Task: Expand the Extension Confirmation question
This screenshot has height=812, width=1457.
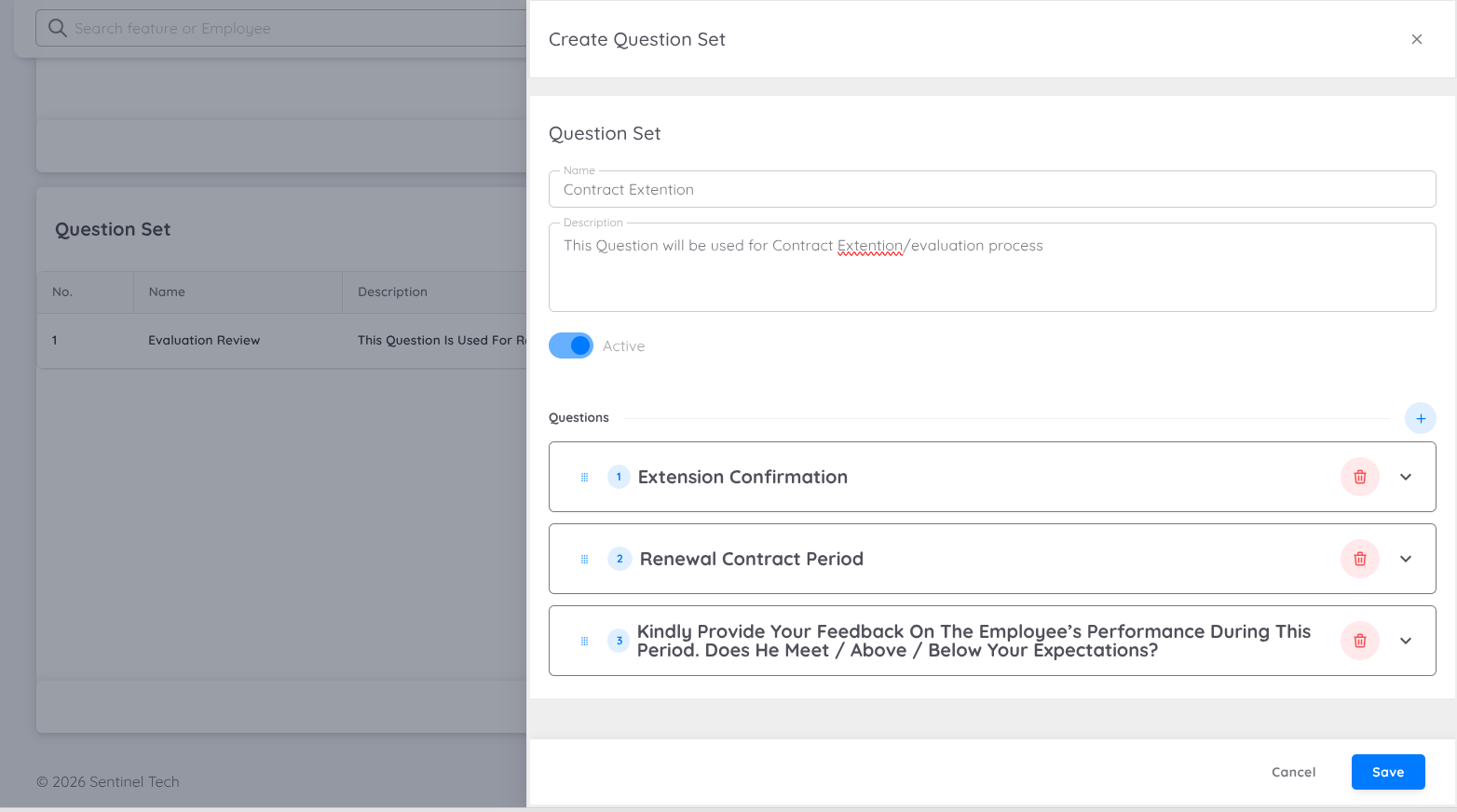Action: pos(1405,477)
